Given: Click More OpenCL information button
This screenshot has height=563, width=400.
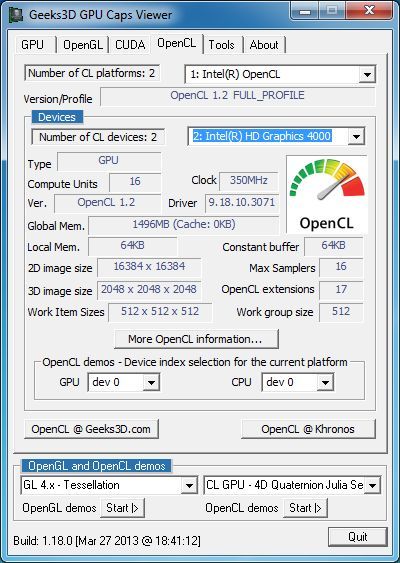Looking at the screenshot, I should (196, 339).
